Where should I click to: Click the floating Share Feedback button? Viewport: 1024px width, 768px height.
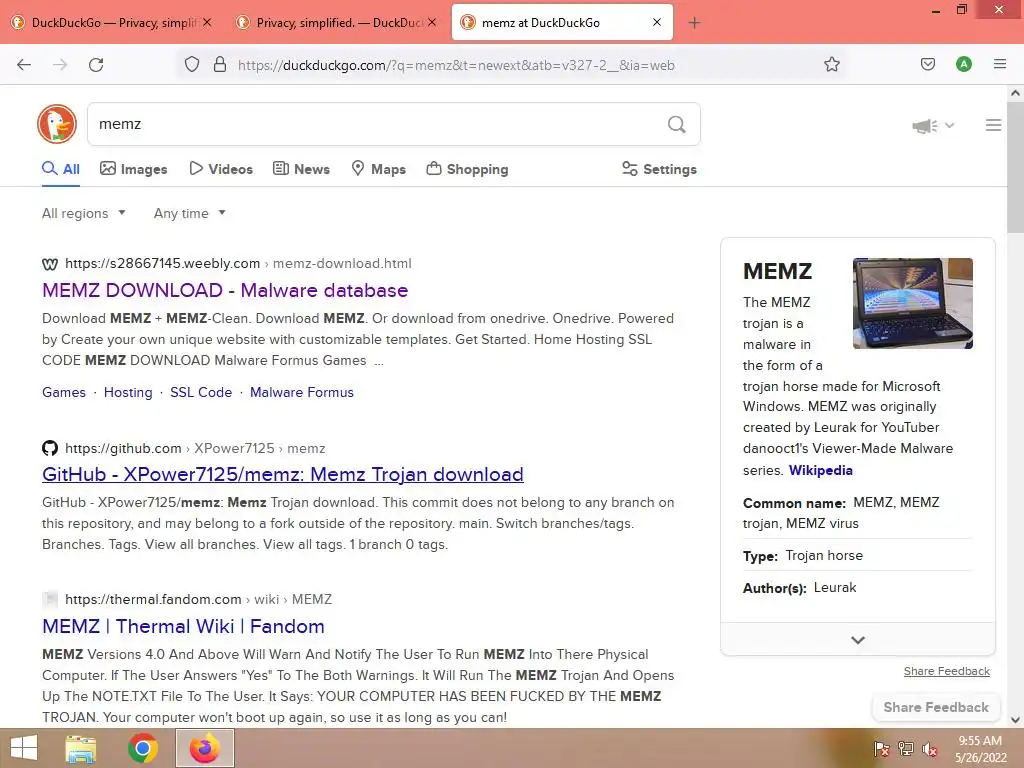[x=936, y=707]
